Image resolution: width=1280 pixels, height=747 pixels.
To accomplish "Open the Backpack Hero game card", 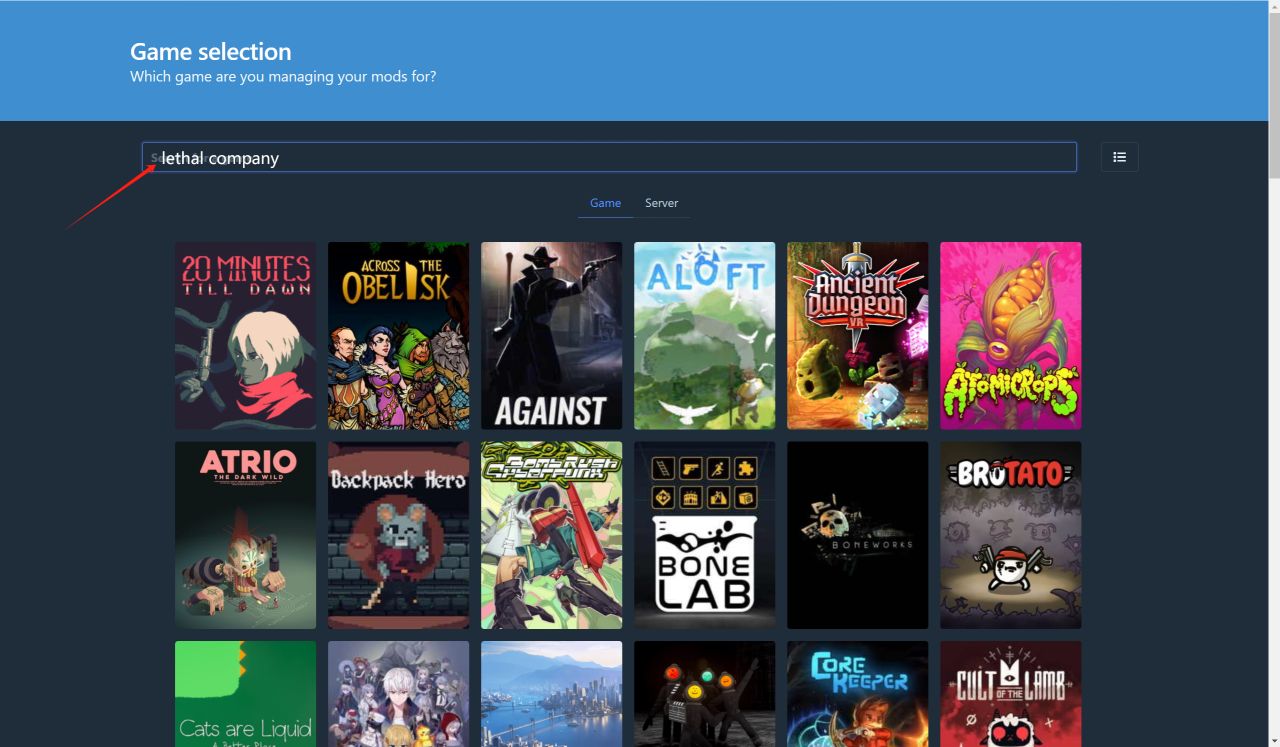I will coord(398,535).
